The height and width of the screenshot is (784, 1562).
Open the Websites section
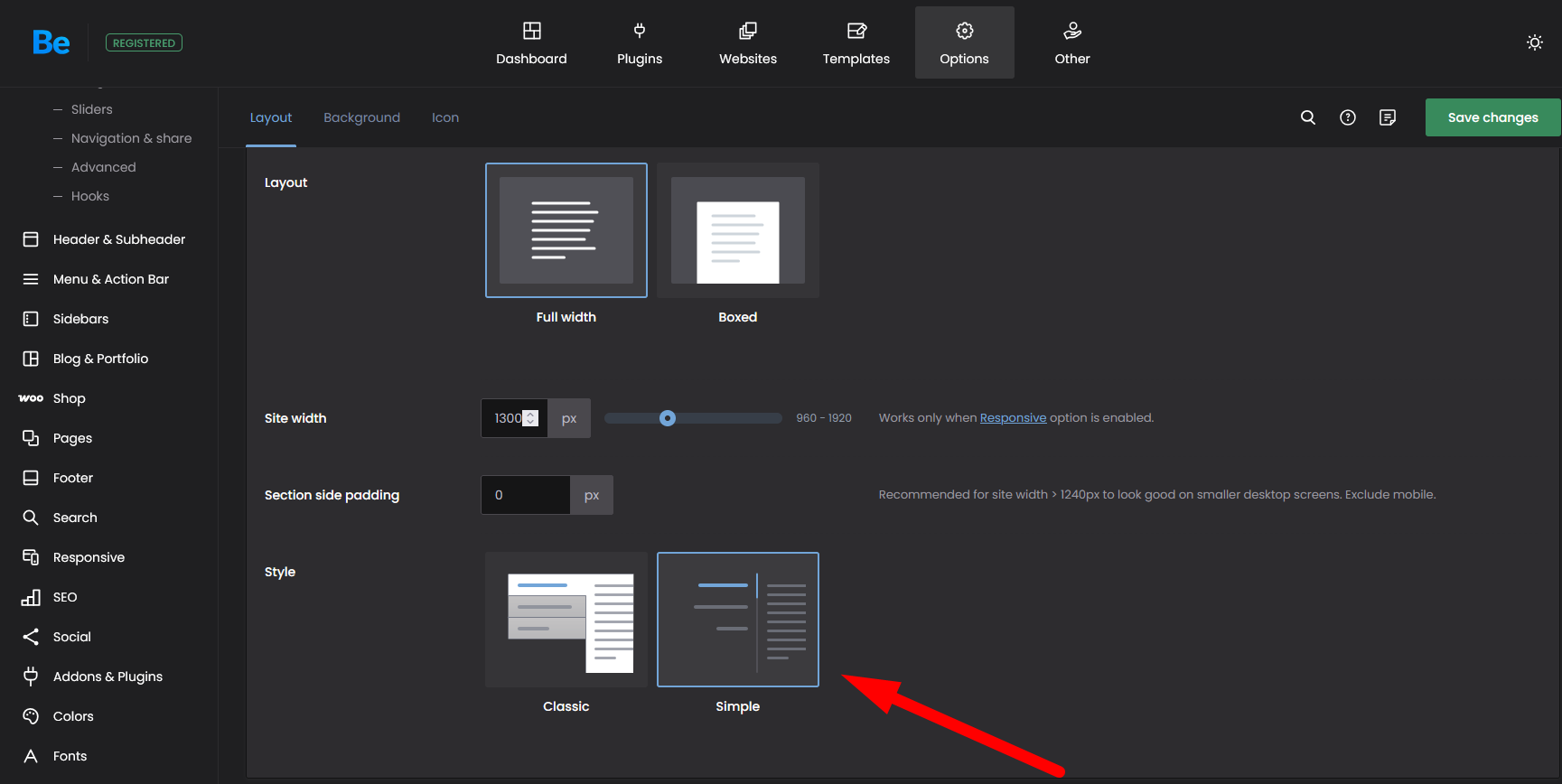click(x=747, y=43)
